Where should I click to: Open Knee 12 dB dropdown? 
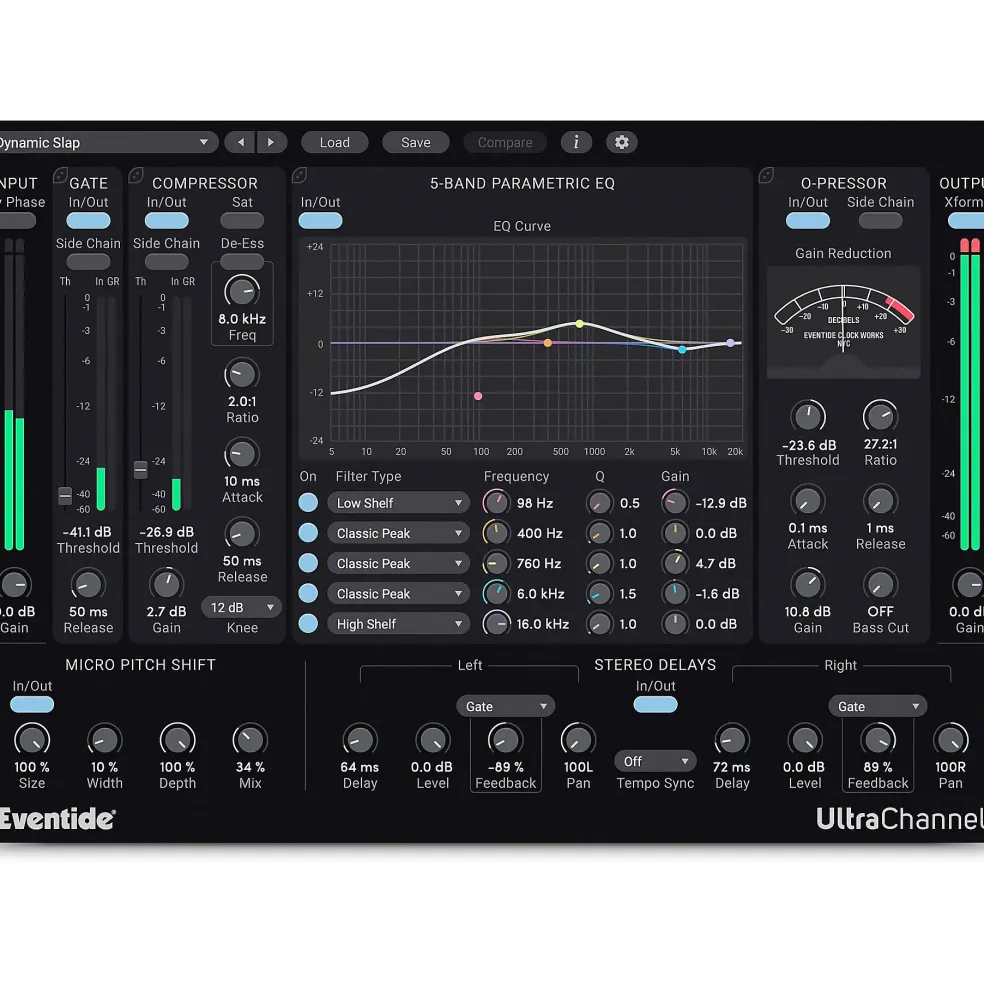click(242, 607)
